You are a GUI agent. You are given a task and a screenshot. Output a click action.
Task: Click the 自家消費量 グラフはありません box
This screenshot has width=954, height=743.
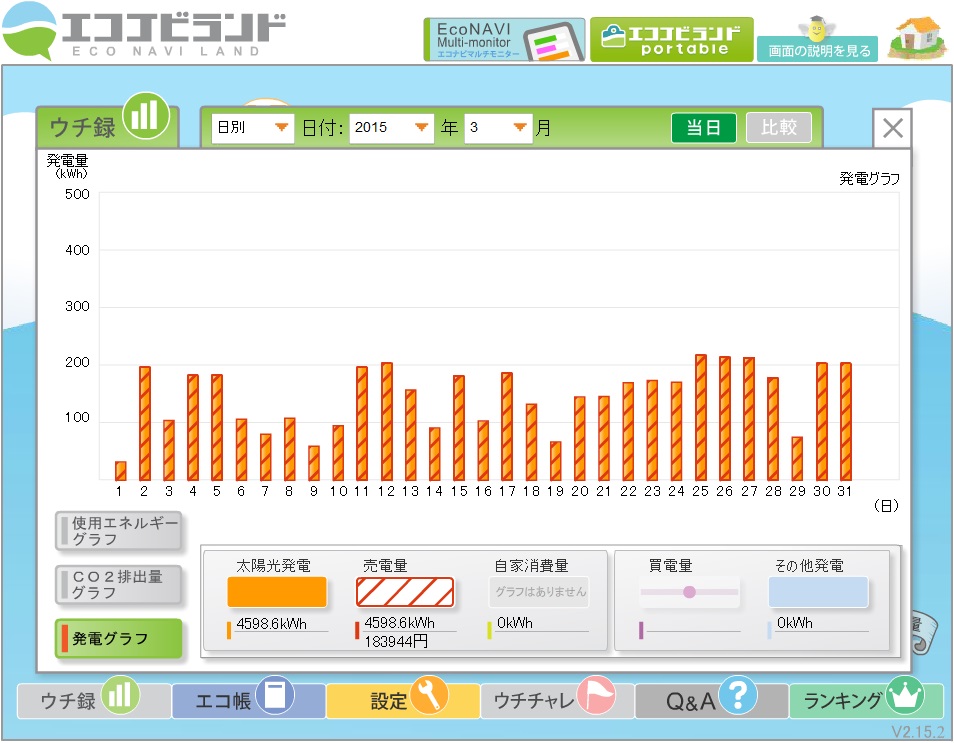pos(540,592)
